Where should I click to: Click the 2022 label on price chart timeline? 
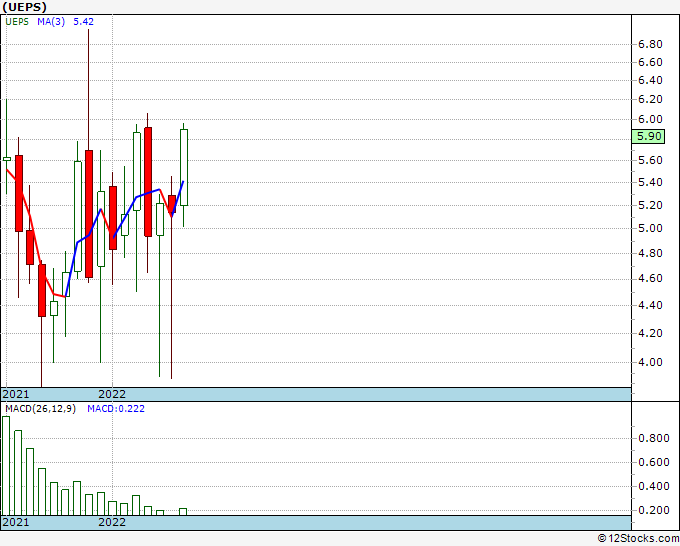[x=112, y=394]
